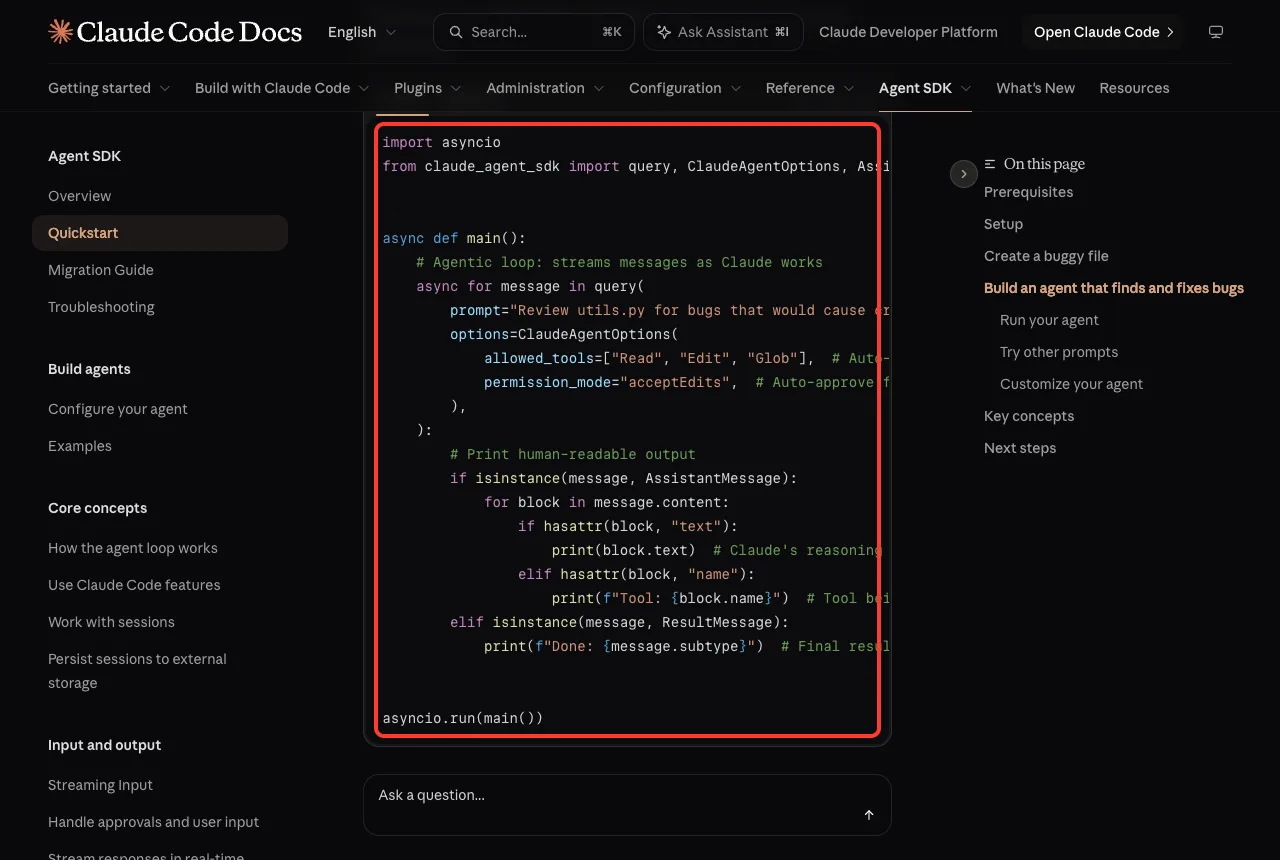Open the Configuration dropdown
Viewport: 1280px width, 860px height.
pos(685,88)
